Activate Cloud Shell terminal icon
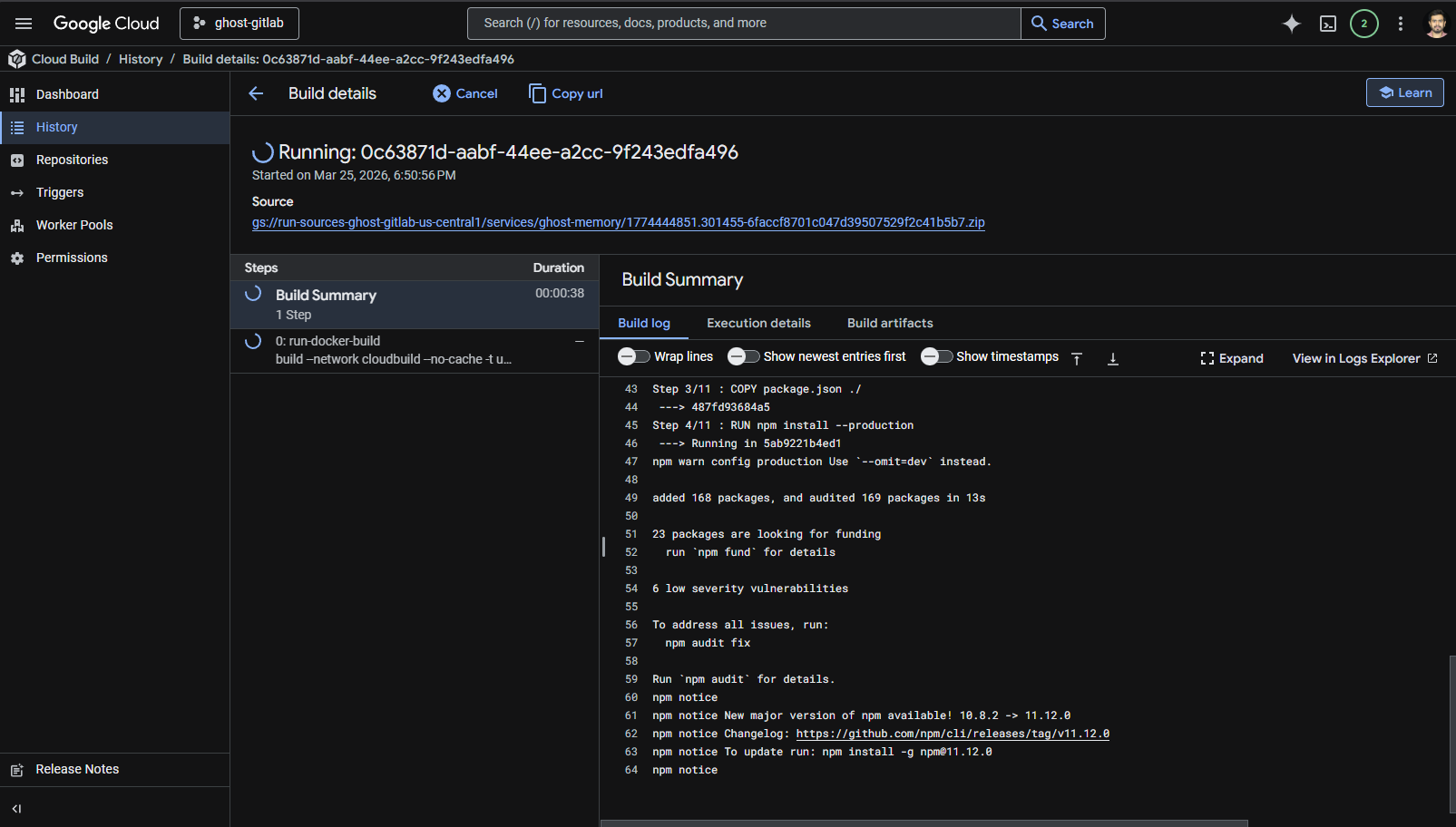Viewport: 1456px width, 827px height. pyautogui.click(x=1328, y=24)
